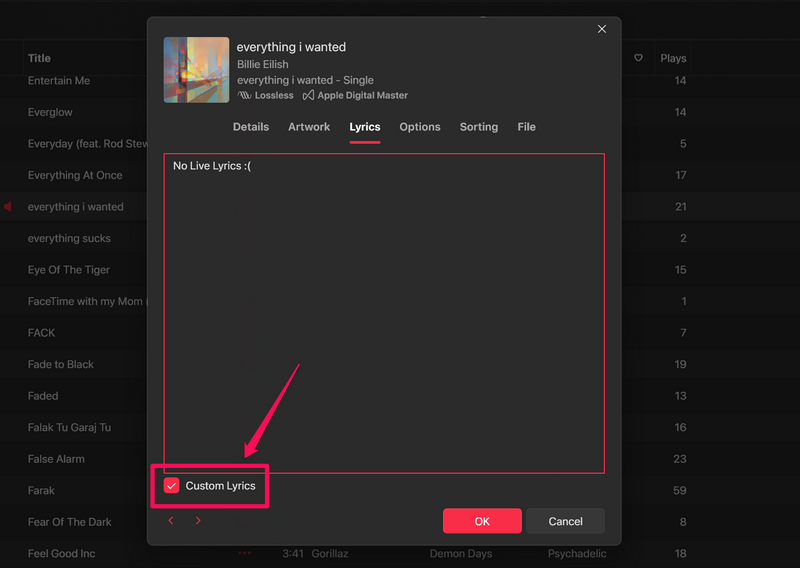800x568 pixels.
Task: Switch to the Details tab
Action: pos(251,127)
